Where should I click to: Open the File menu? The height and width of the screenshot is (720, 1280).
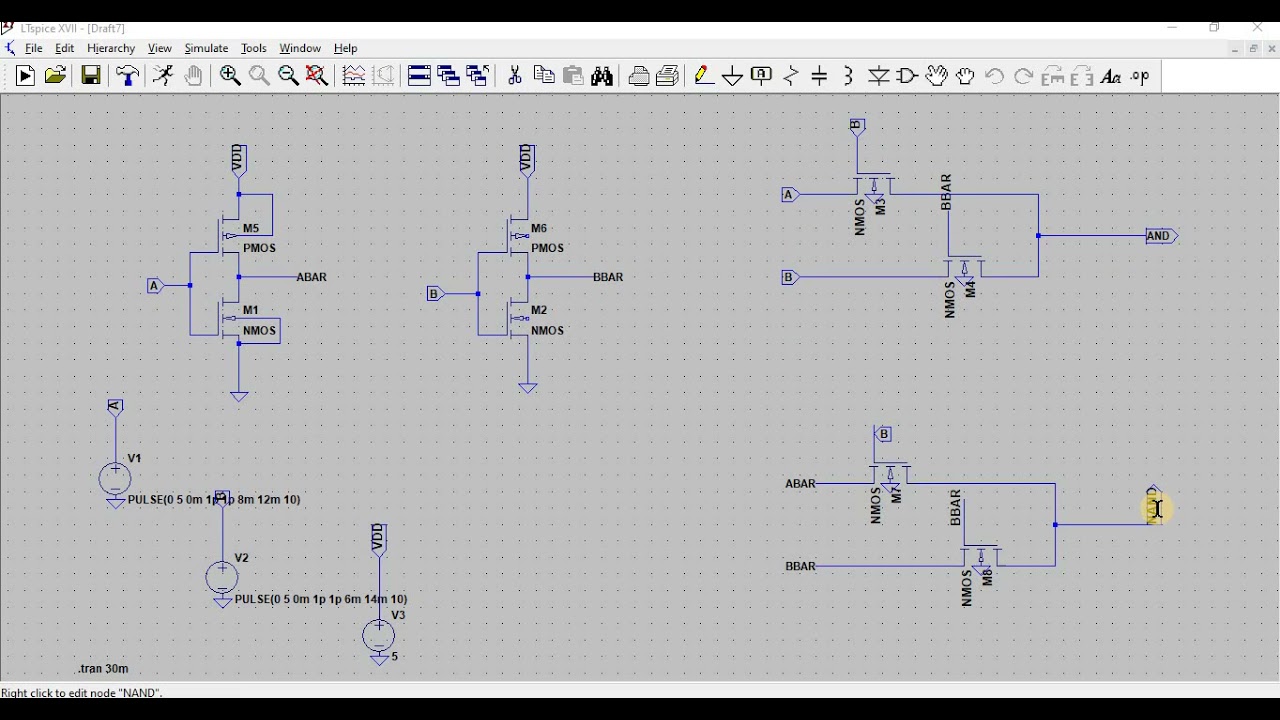(34, 48)
